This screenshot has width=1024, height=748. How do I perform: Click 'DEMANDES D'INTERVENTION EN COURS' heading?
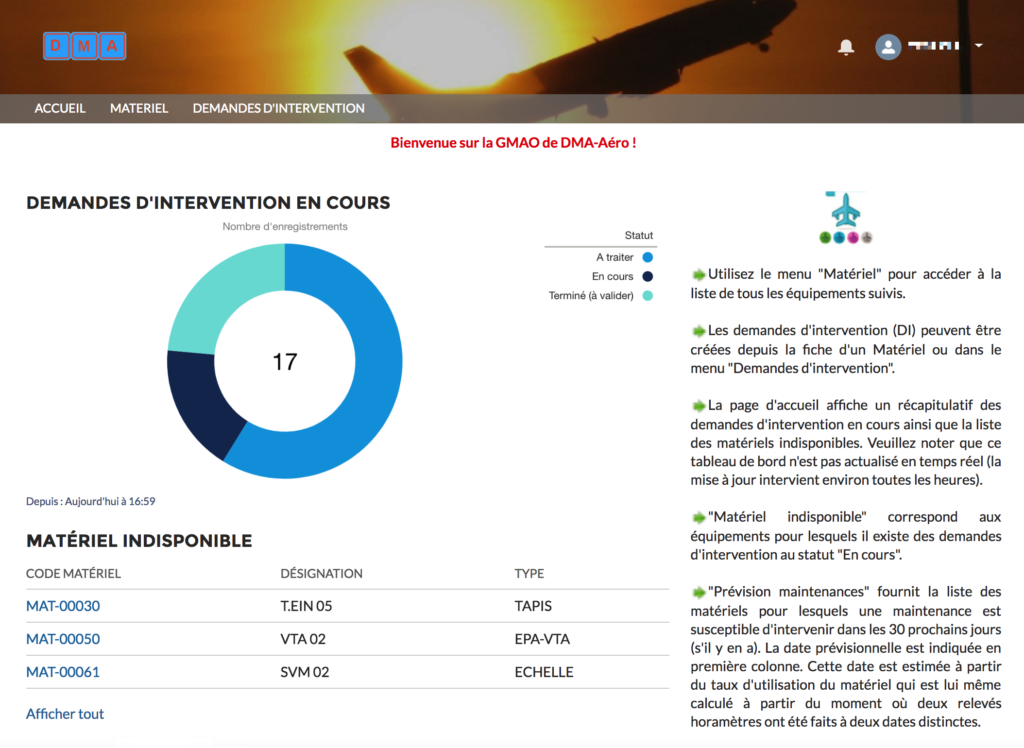click(x=208, y=203)
